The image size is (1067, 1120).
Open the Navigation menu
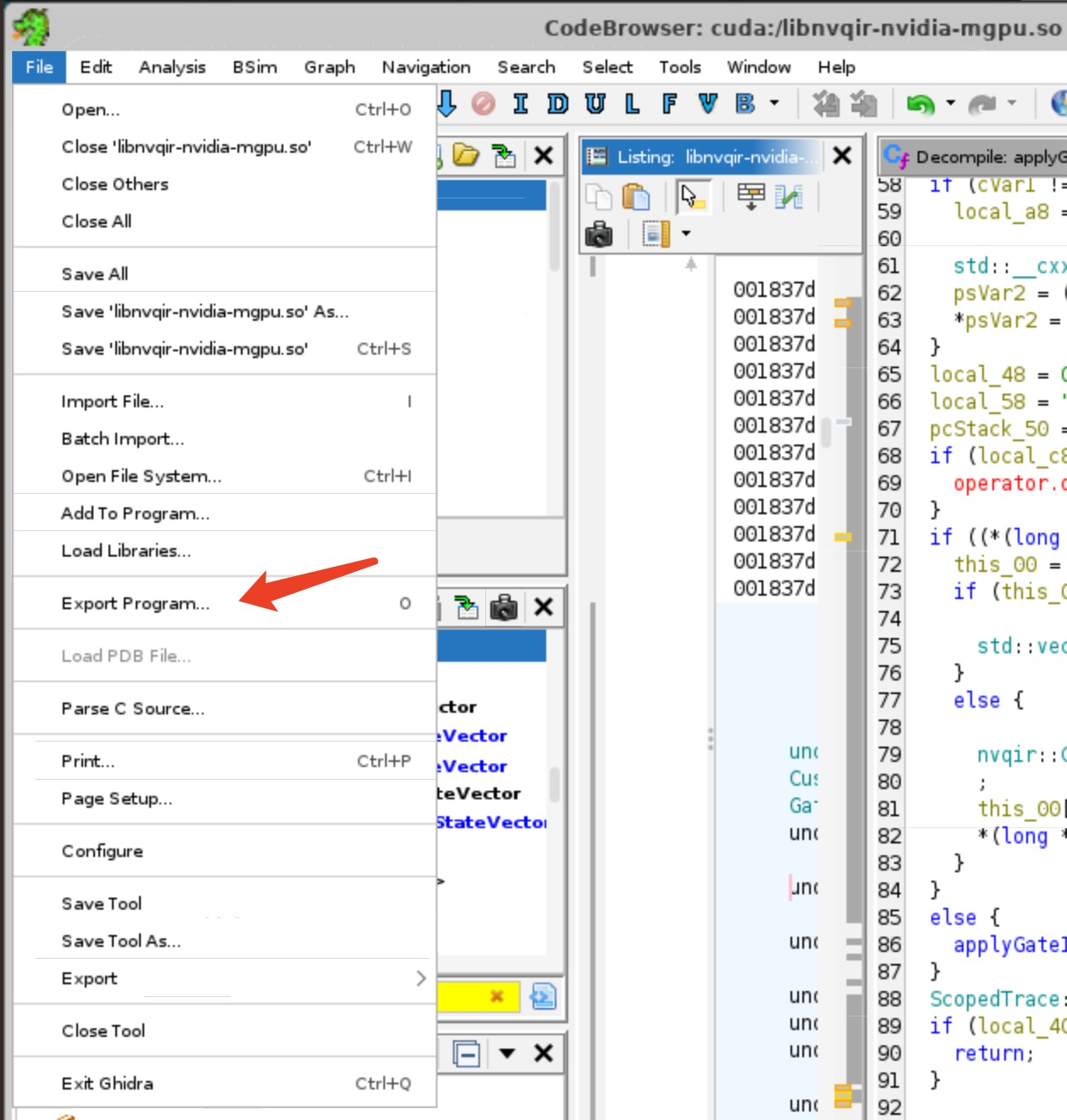point(426,67)
